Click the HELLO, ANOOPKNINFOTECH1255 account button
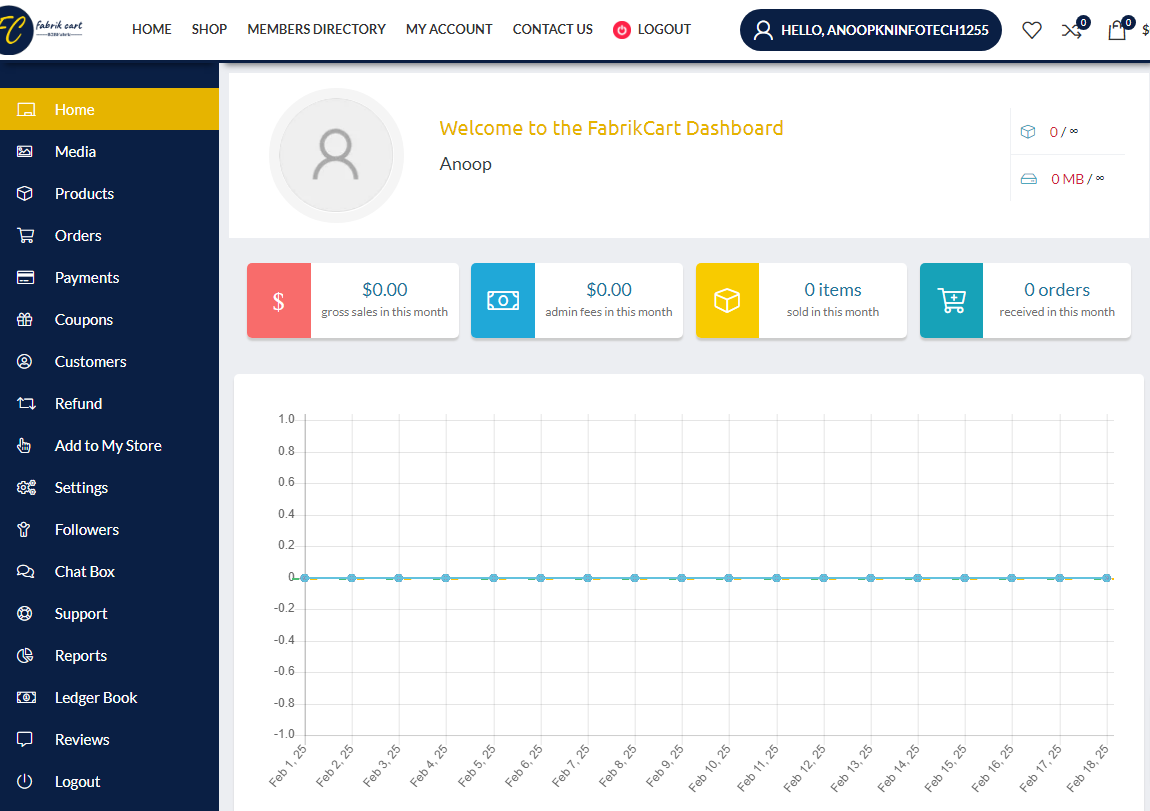 click(871, 30)
